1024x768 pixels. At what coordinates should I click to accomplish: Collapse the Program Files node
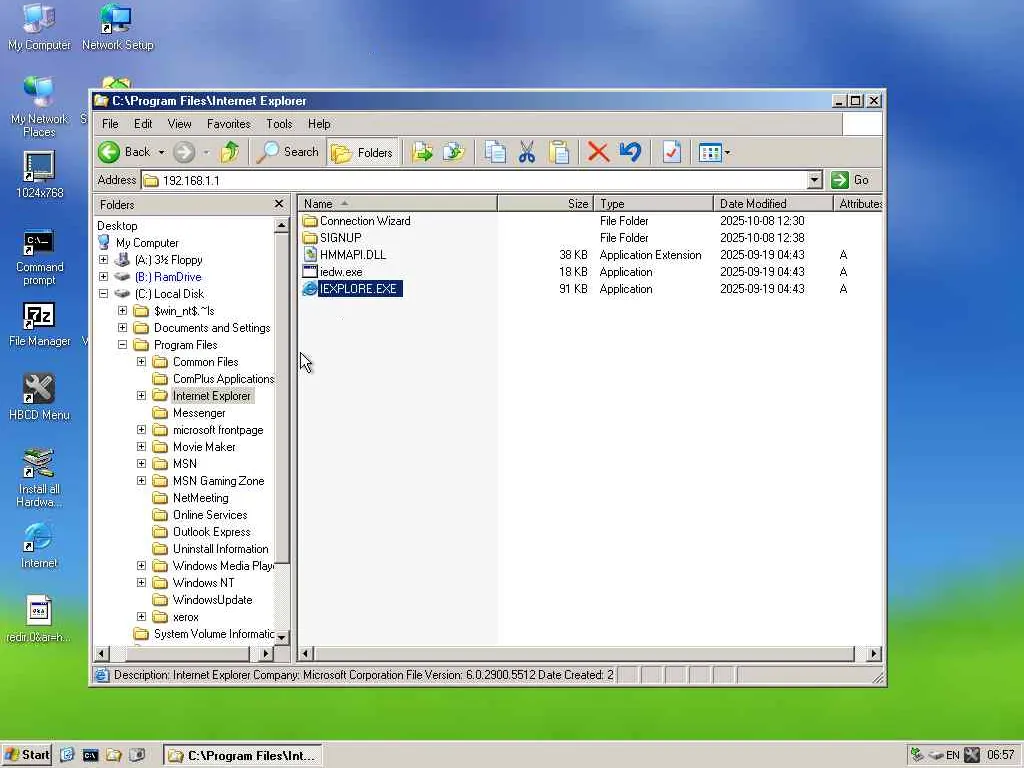click(x=122, y=344)
